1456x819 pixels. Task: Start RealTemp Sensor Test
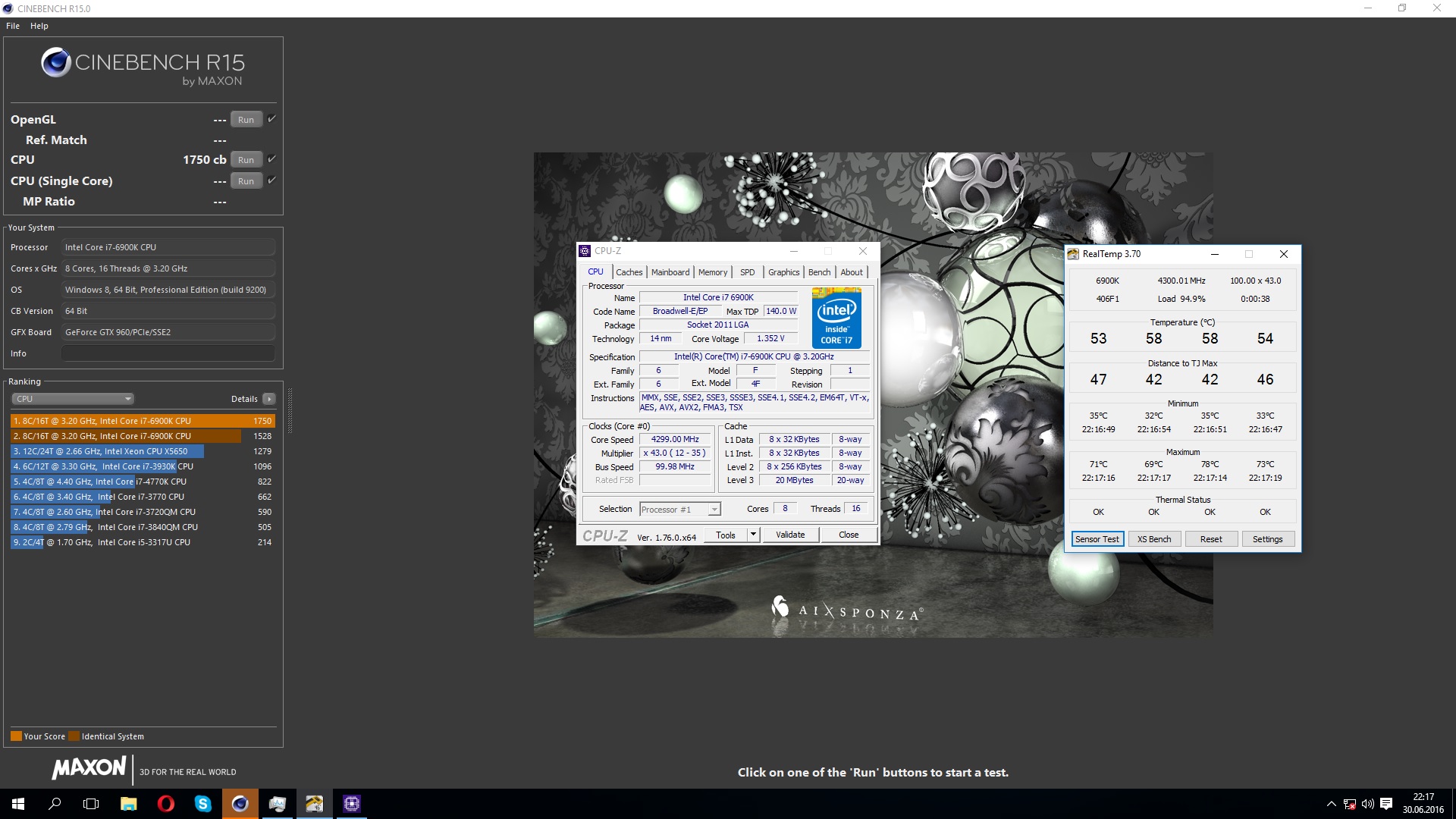[1097, 539]
